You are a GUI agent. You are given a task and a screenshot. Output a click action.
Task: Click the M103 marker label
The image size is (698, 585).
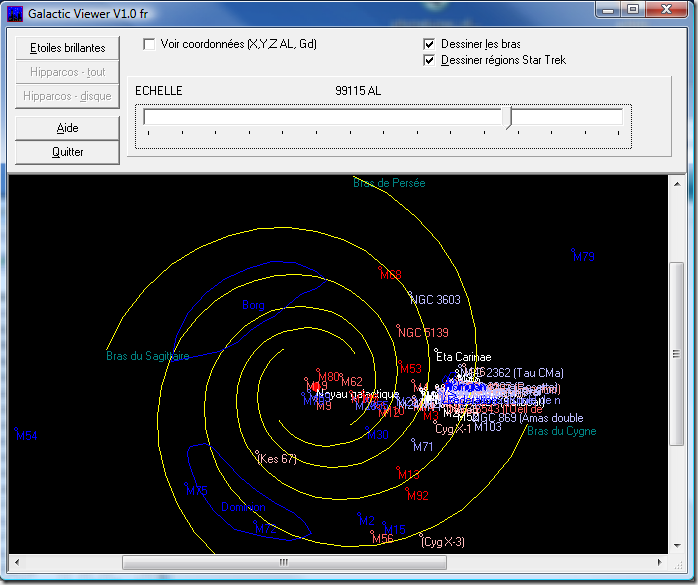[x=488, y=427]
